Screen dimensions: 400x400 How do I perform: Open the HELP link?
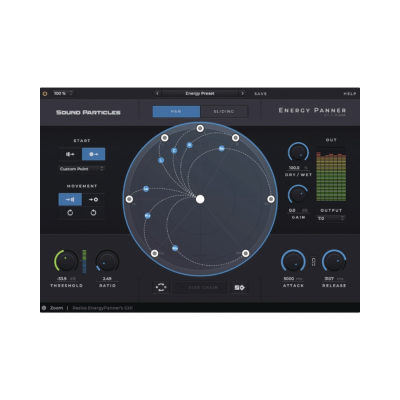coord(350,94)
